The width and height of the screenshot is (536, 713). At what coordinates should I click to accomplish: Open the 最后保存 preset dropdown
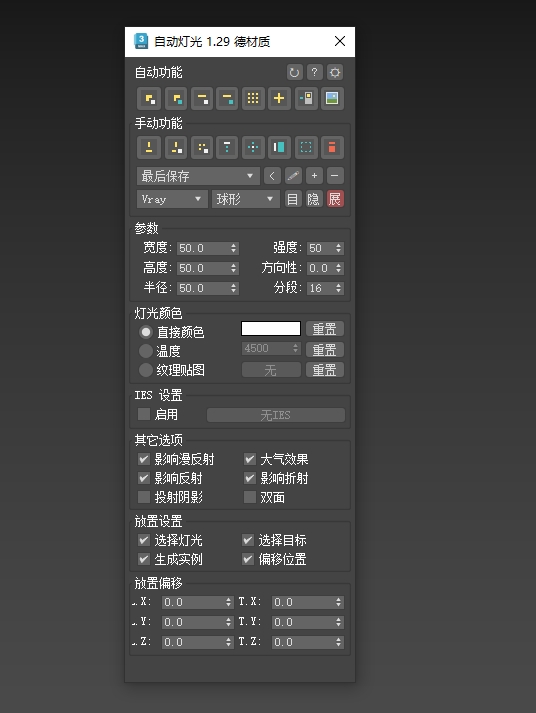coord(198,176)
